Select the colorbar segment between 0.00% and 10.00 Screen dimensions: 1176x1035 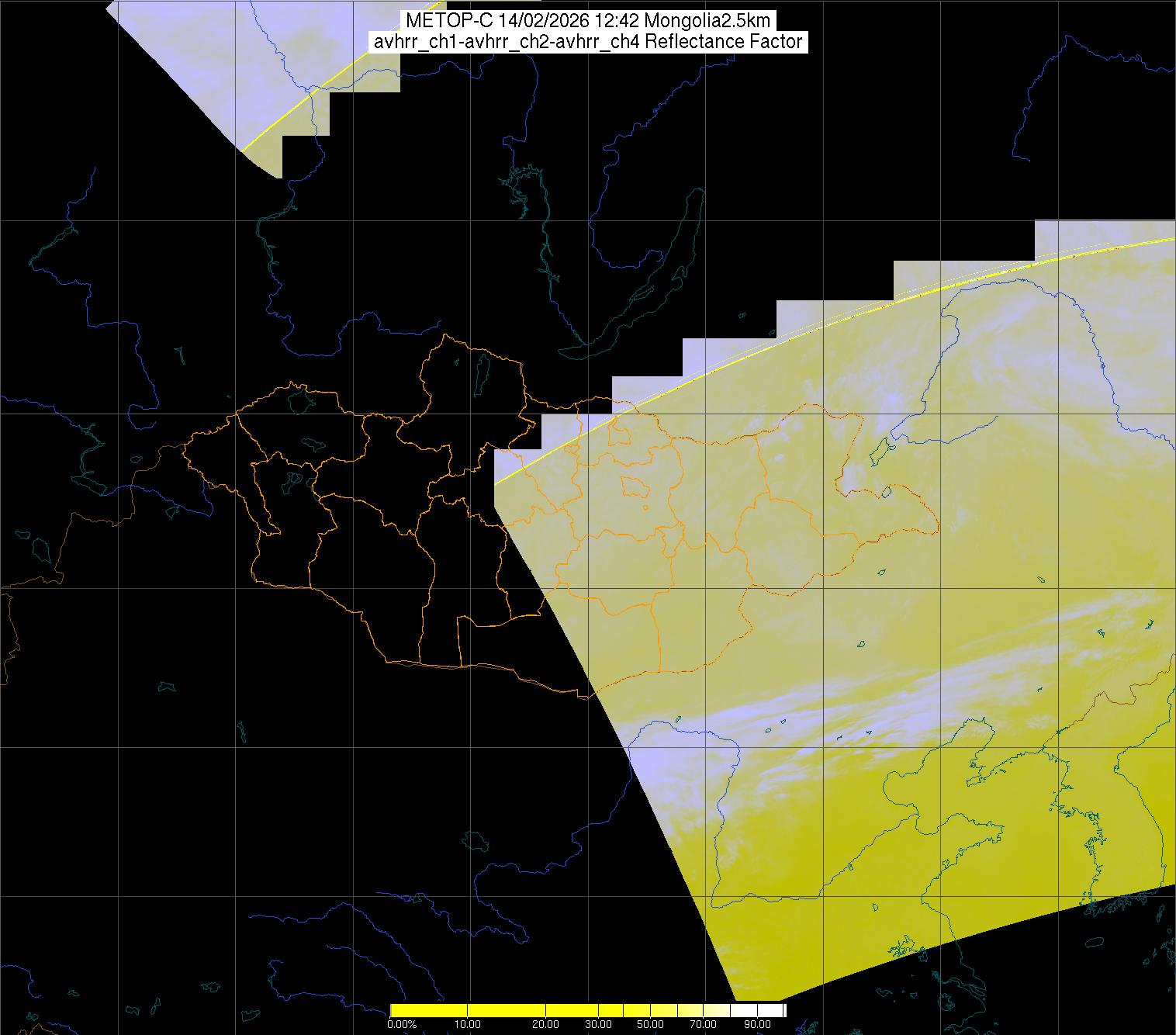point(428,1010)
